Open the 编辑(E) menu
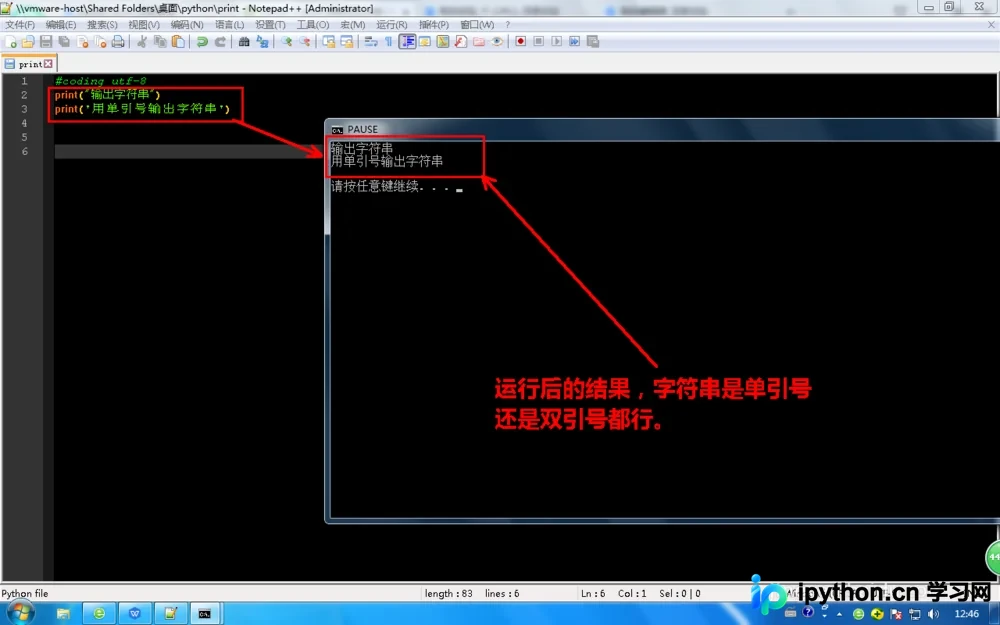The height and width of the screenshot is (625, 1000). coord(61,24)
